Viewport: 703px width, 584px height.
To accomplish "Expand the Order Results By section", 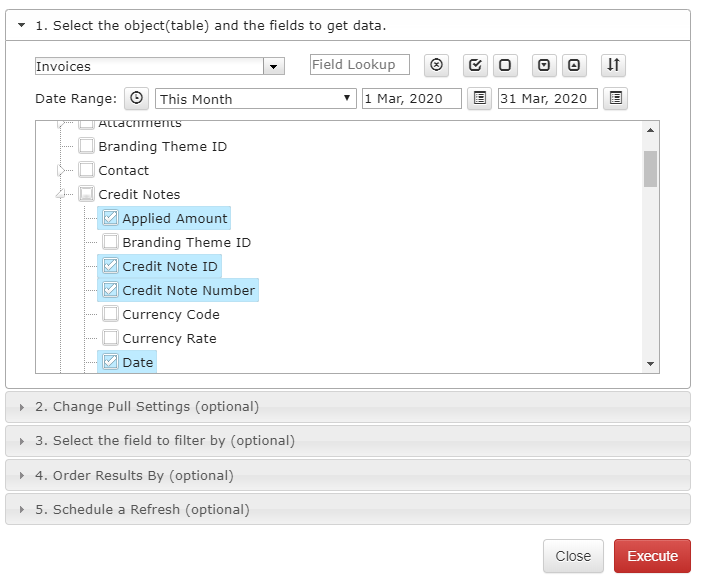I will coord(348,476).
